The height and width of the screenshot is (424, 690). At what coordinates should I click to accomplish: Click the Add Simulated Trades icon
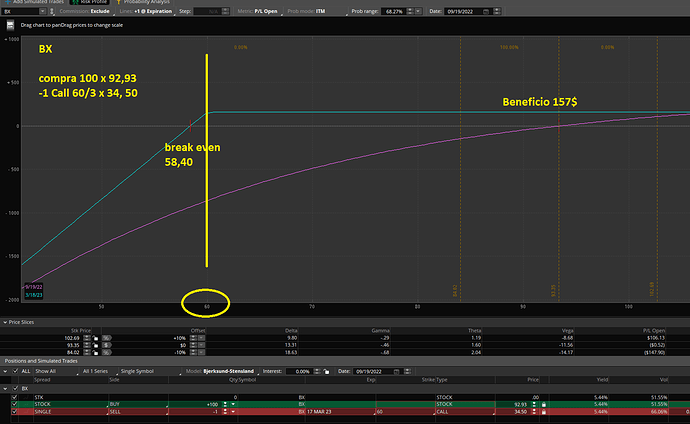tap(6, 2)
